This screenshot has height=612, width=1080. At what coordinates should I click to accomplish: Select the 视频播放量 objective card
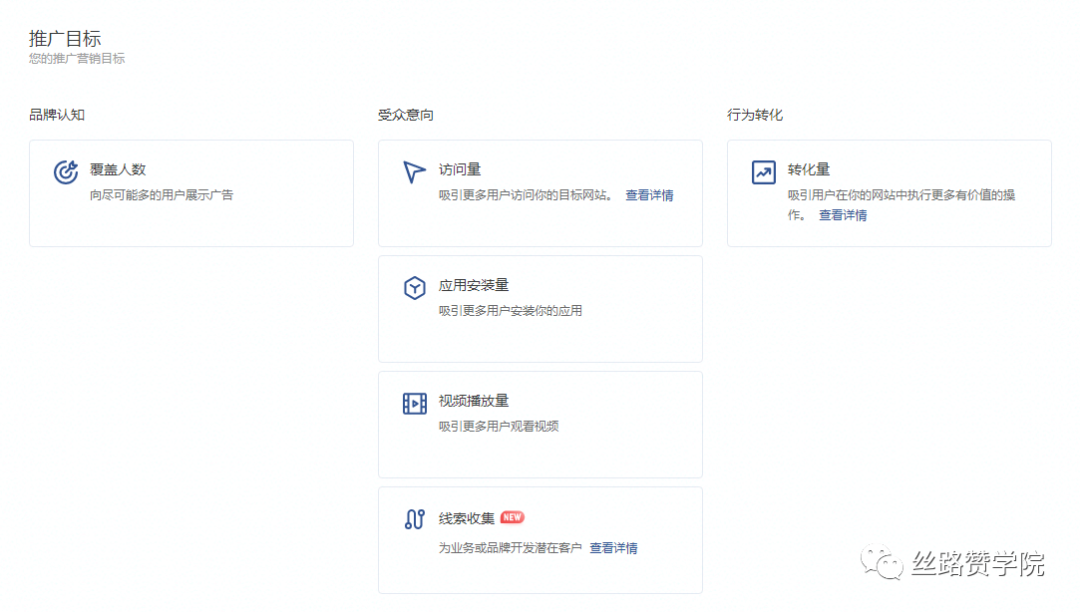(x=540, y=423)
